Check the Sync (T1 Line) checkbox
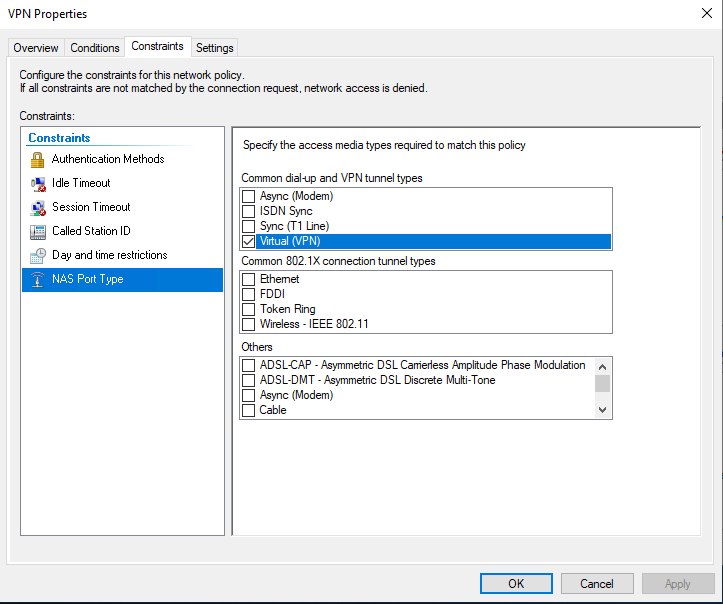The height and width of the screenshot is (604, 723). [249, 226]
